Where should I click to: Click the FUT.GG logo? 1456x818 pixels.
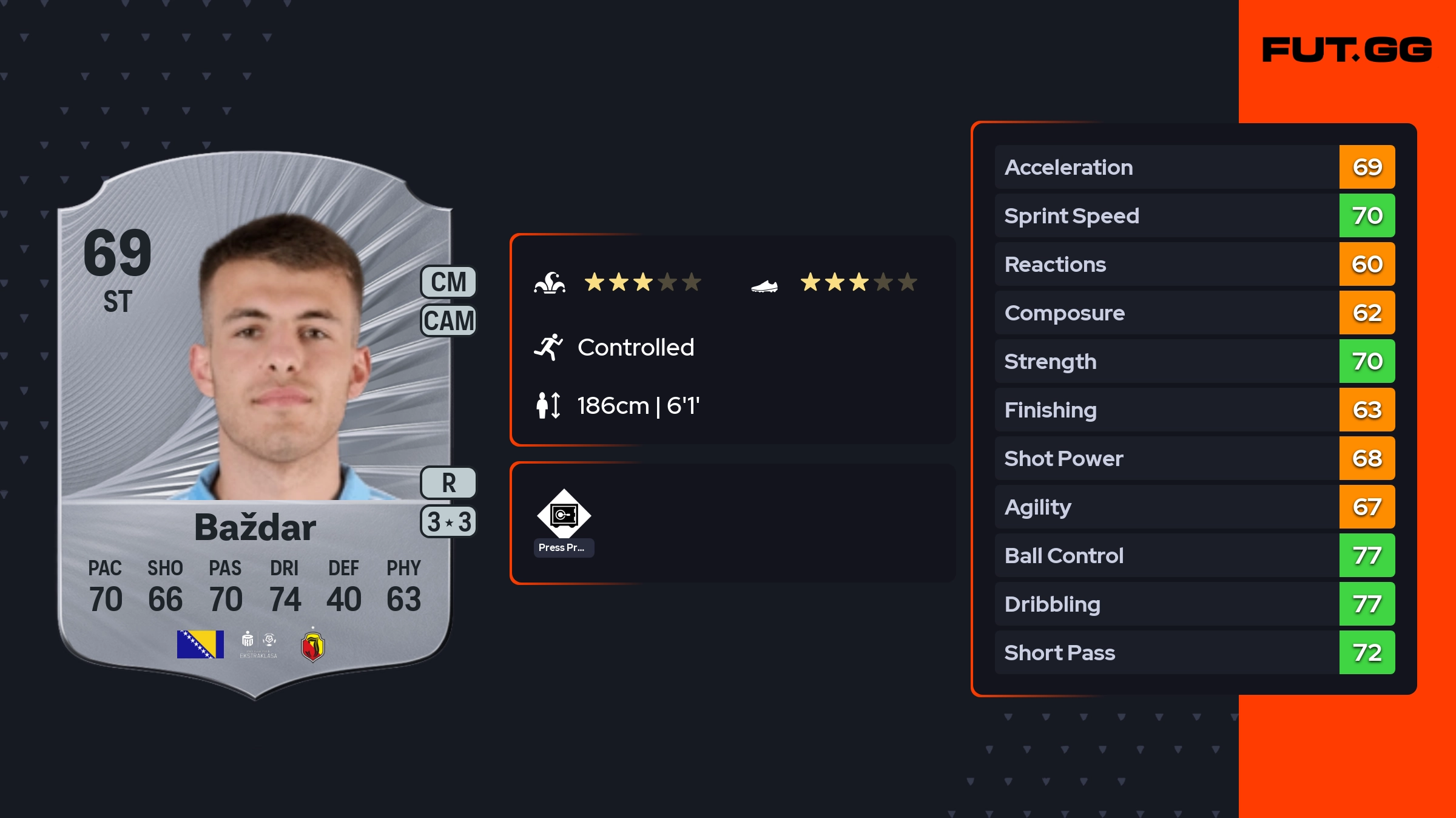coord(1347,50)
